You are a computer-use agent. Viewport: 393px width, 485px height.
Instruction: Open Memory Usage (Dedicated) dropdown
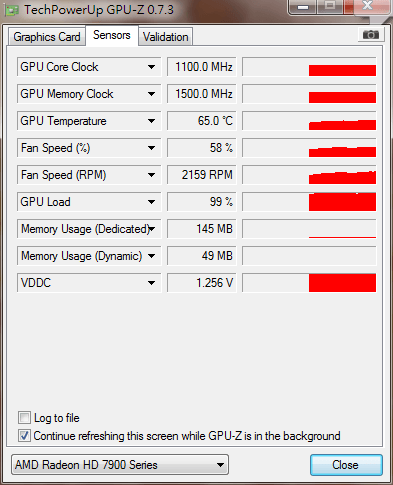click(152, 229)
